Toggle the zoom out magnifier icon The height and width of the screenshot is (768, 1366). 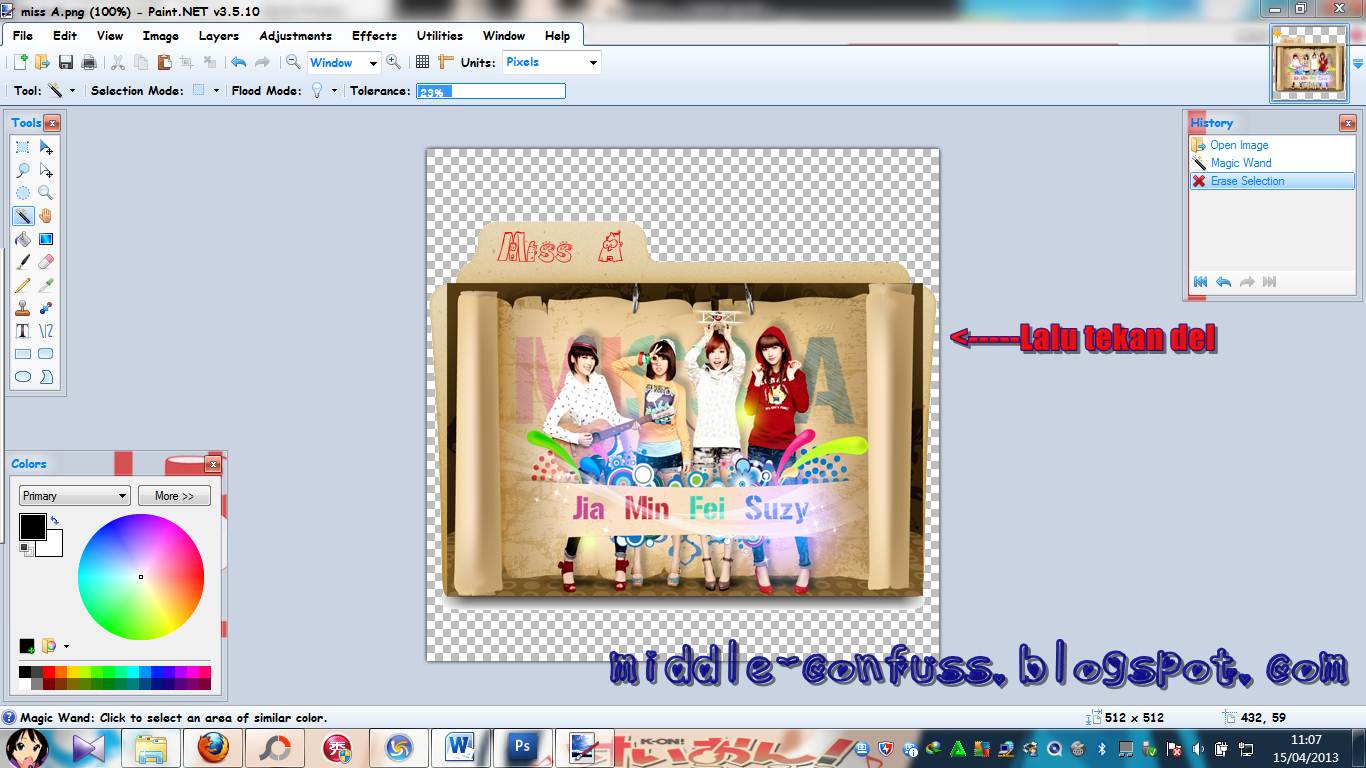click(x=294, y=62)
